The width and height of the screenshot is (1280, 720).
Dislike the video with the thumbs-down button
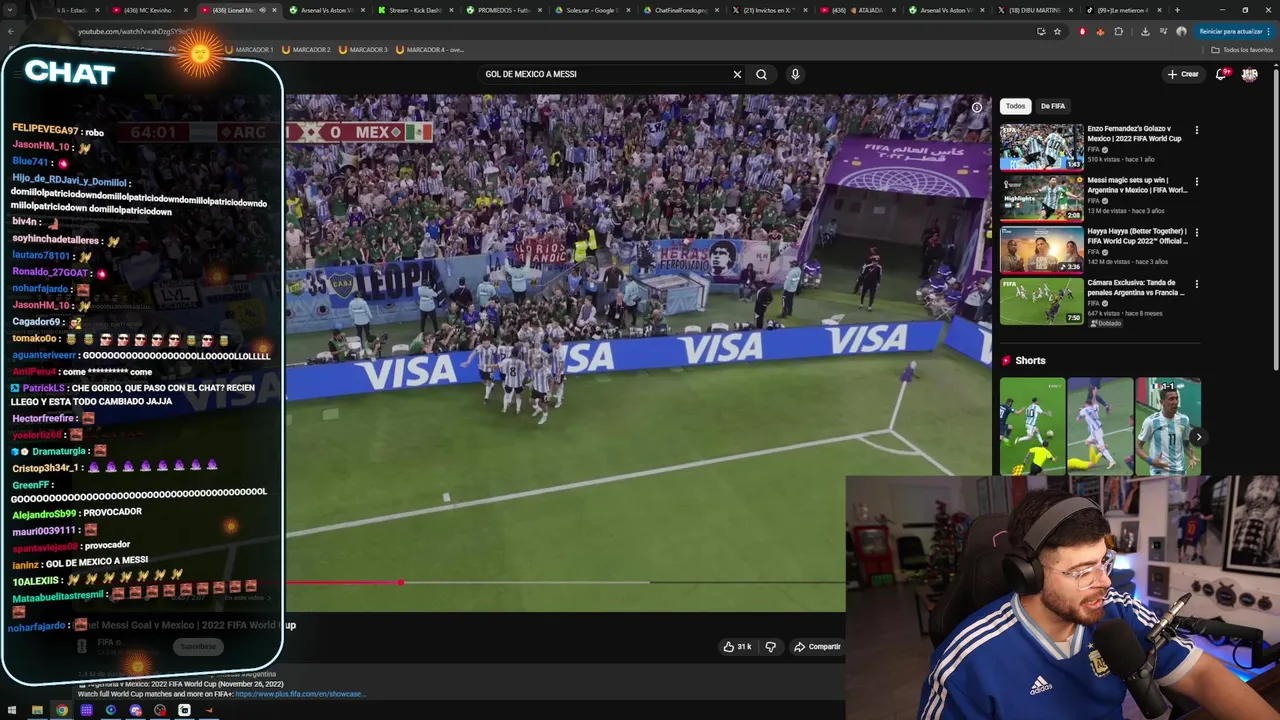770,647
